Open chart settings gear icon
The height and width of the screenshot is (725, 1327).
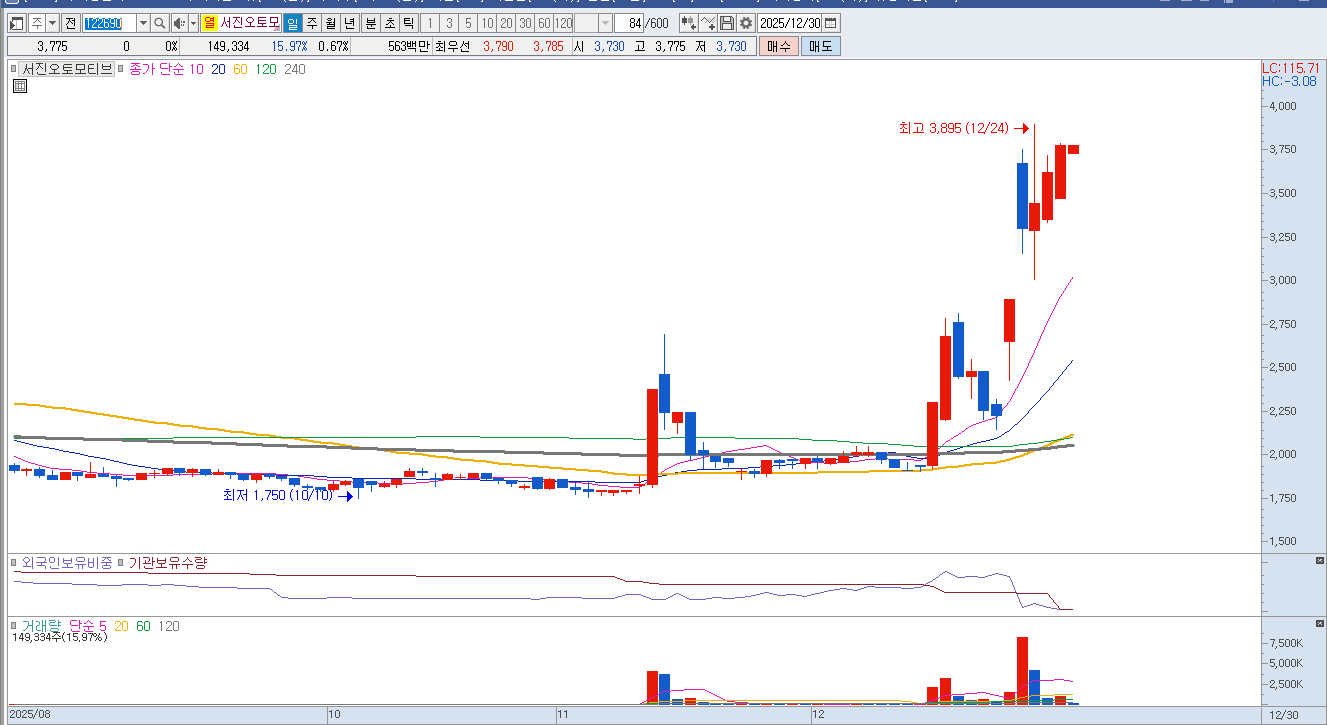745,23
